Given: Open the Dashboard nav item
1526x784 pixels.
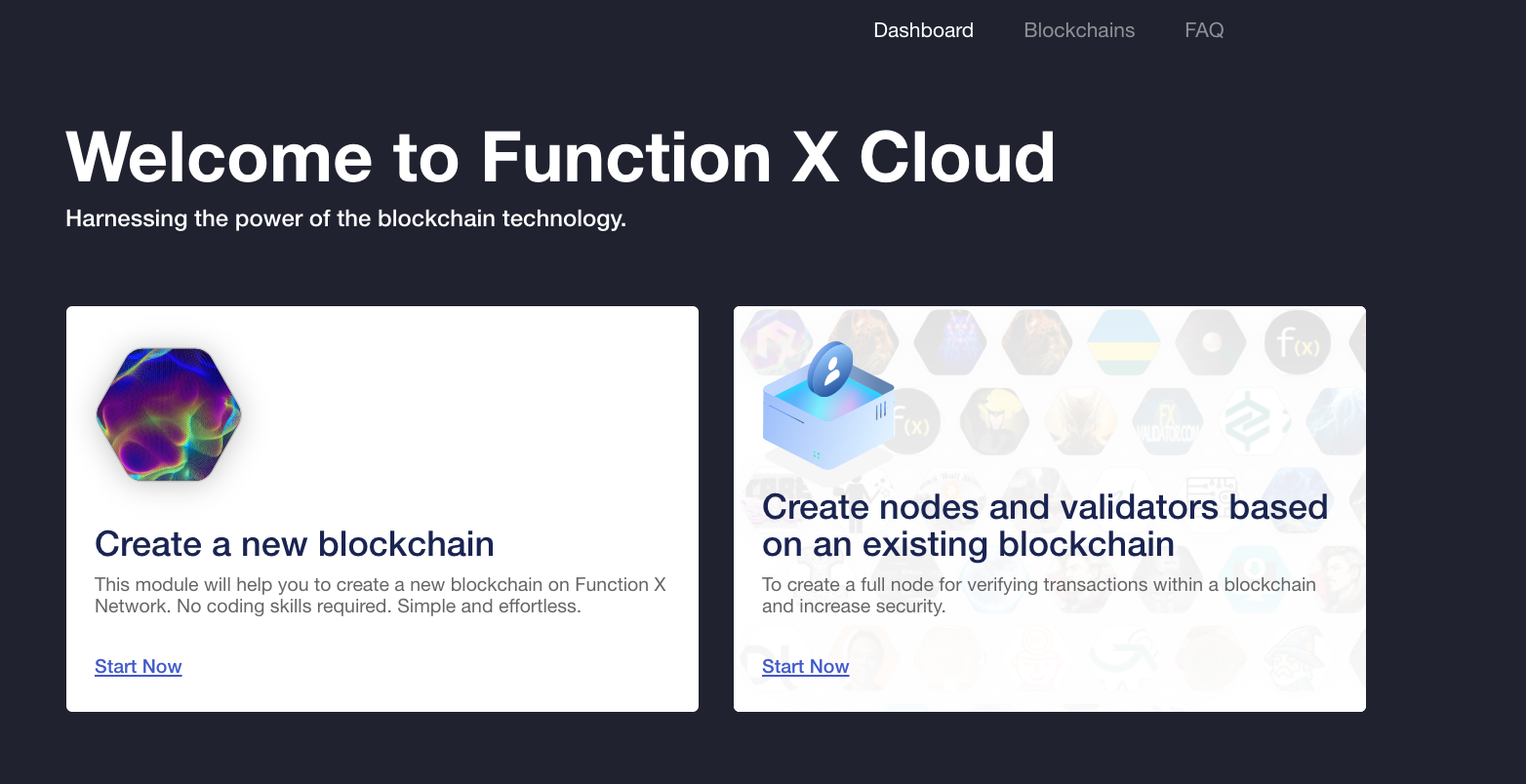Looking at the screenshot, I should 923,30.
